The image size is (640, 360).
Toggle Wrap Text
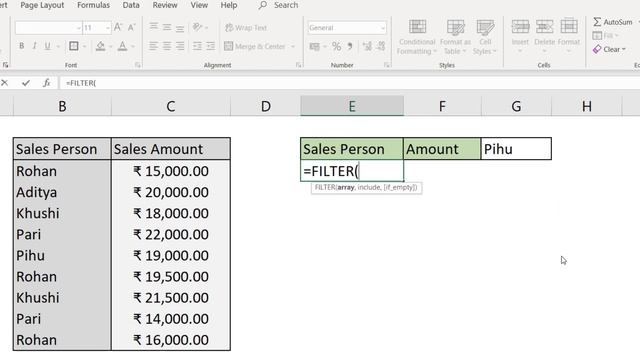[246, 28]
